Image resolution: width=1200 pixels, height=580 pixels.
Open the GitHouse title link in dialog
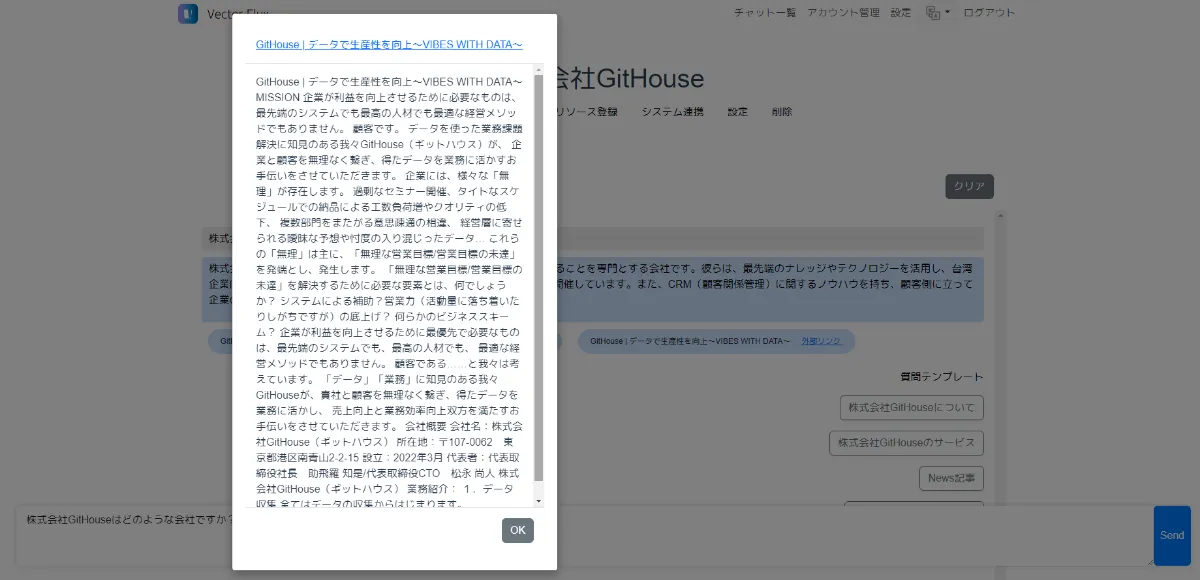(x=389, y=45)
